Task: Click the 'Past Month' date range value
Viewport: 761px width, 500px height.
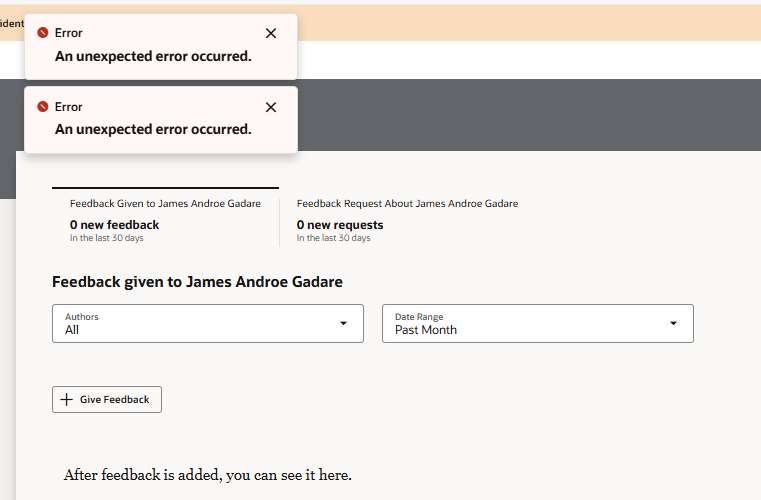Action: click(x=426, y=330)
